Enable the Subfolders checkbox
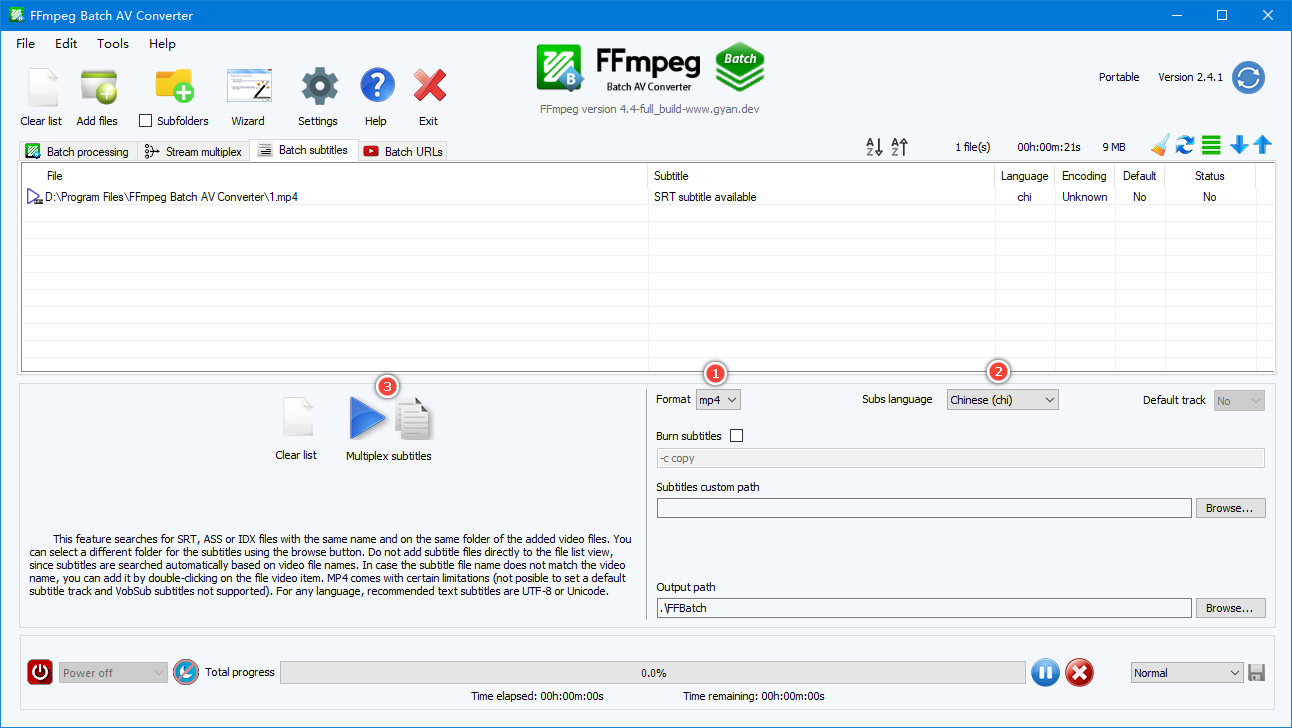 pyautogui.click(x=146, y=121)
